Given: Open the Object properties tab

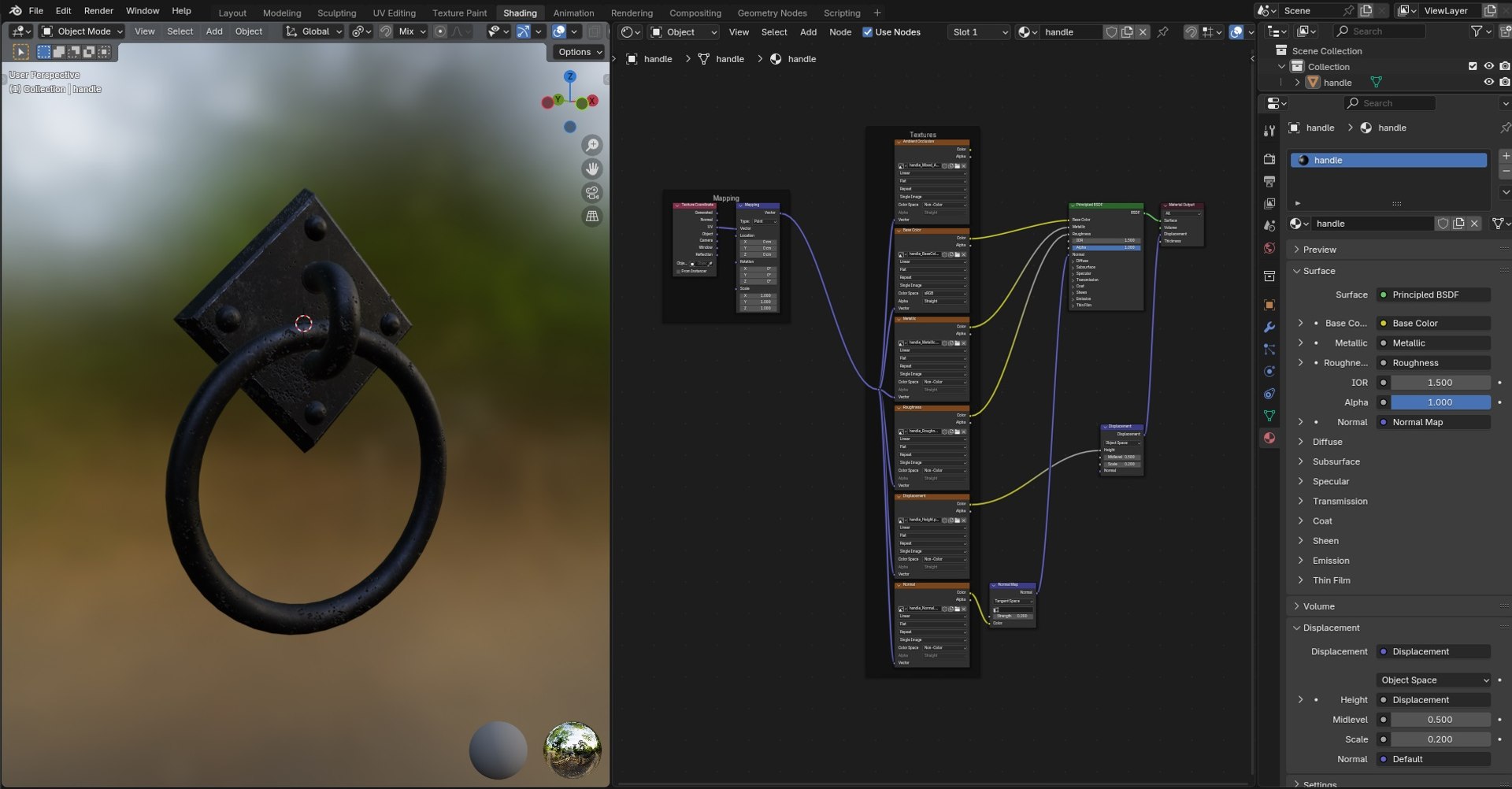Looking at the screenshot, I should 1269,305.
